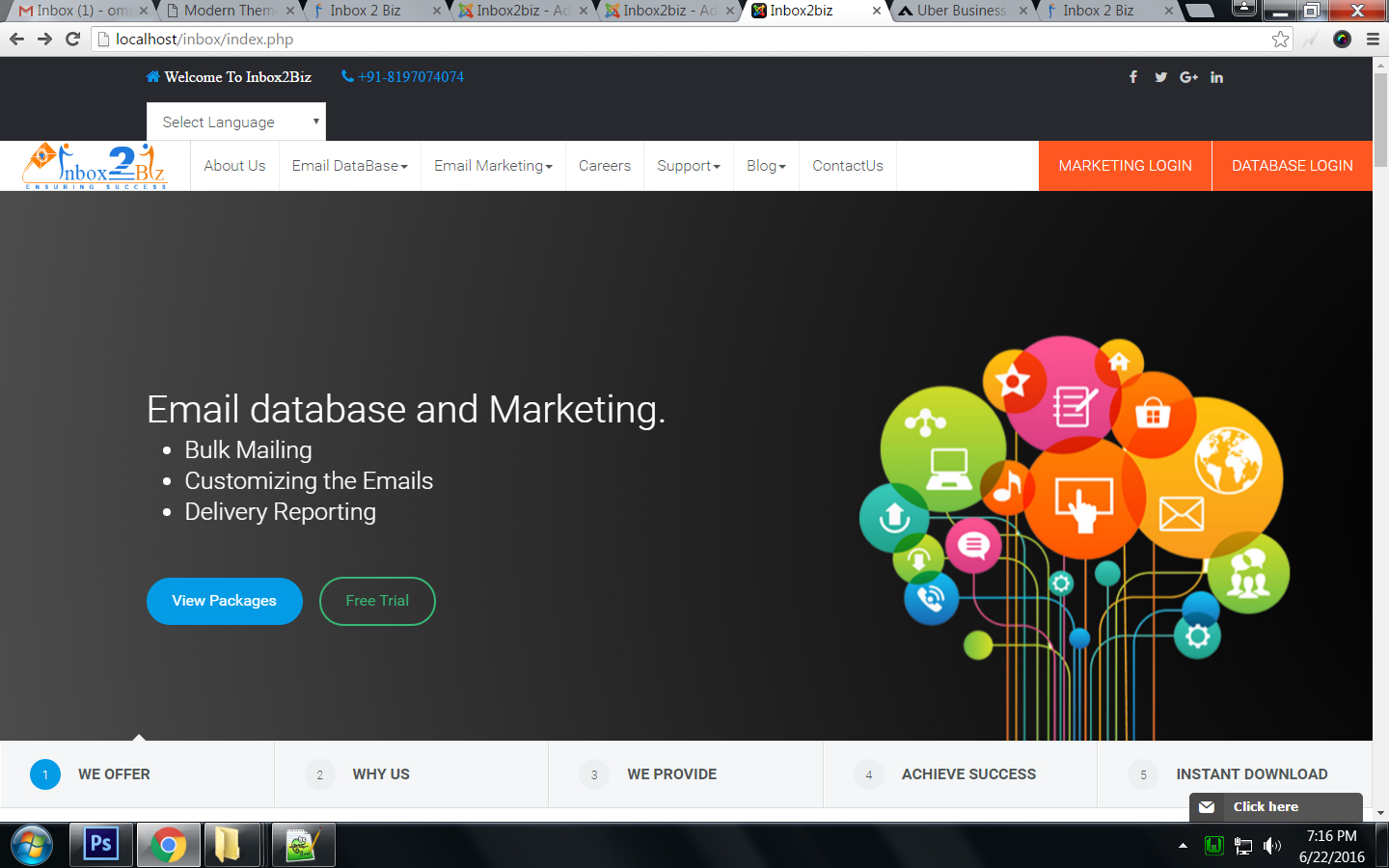This screenshot has width=1389, height=868.
Task: Go to the About Us page
Action: click(234, 166)
